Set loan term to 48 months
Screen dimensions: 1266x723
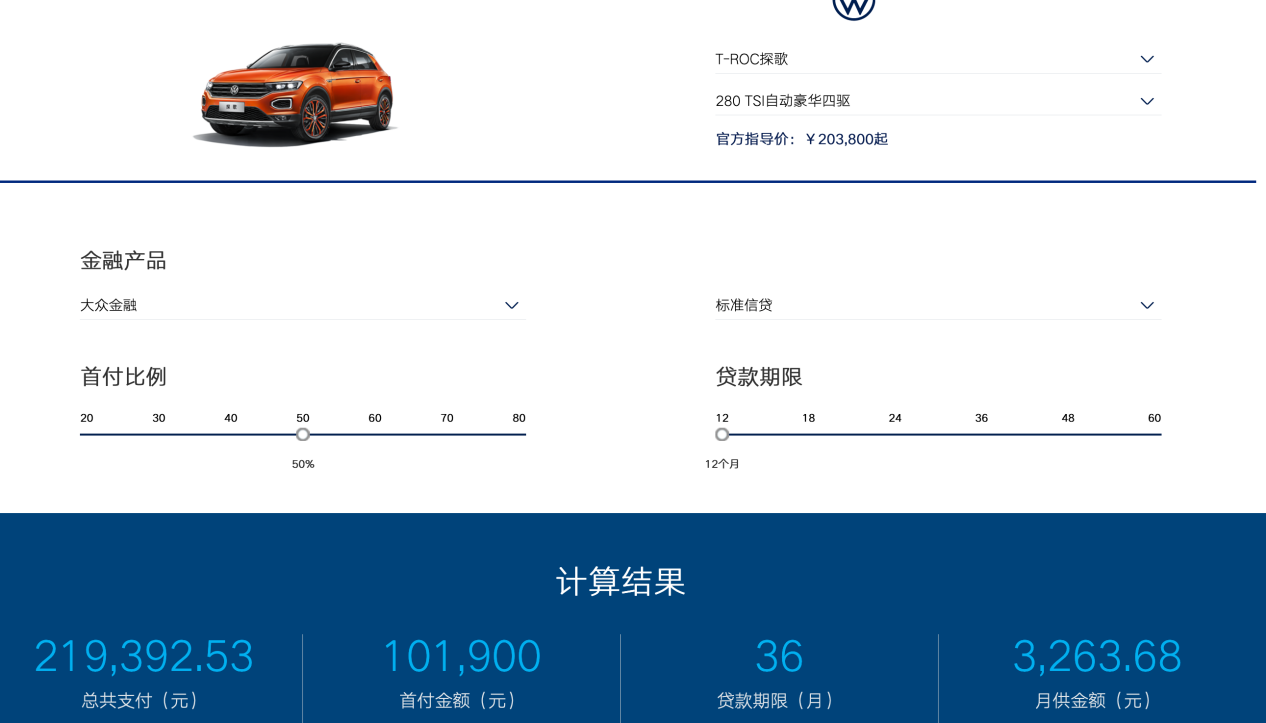click(1068, 418)
